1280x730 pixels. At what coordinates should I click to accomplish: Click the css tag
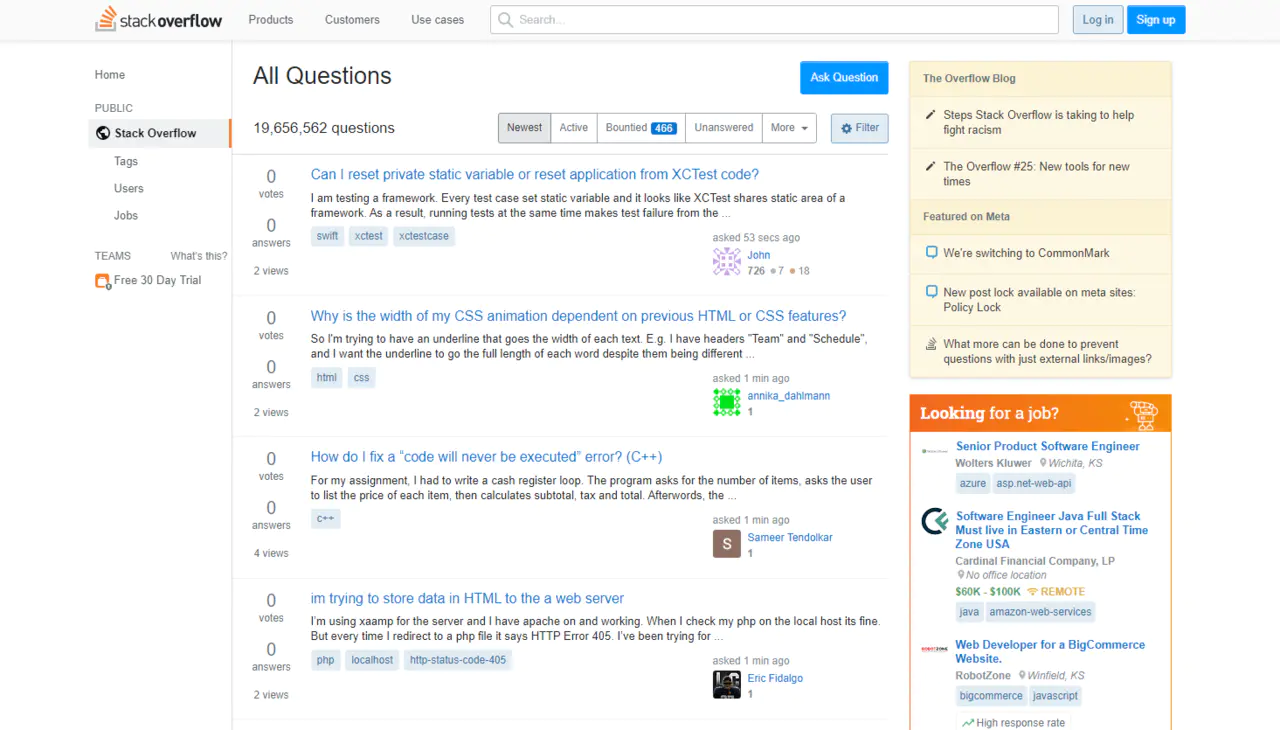click(362, 378)
